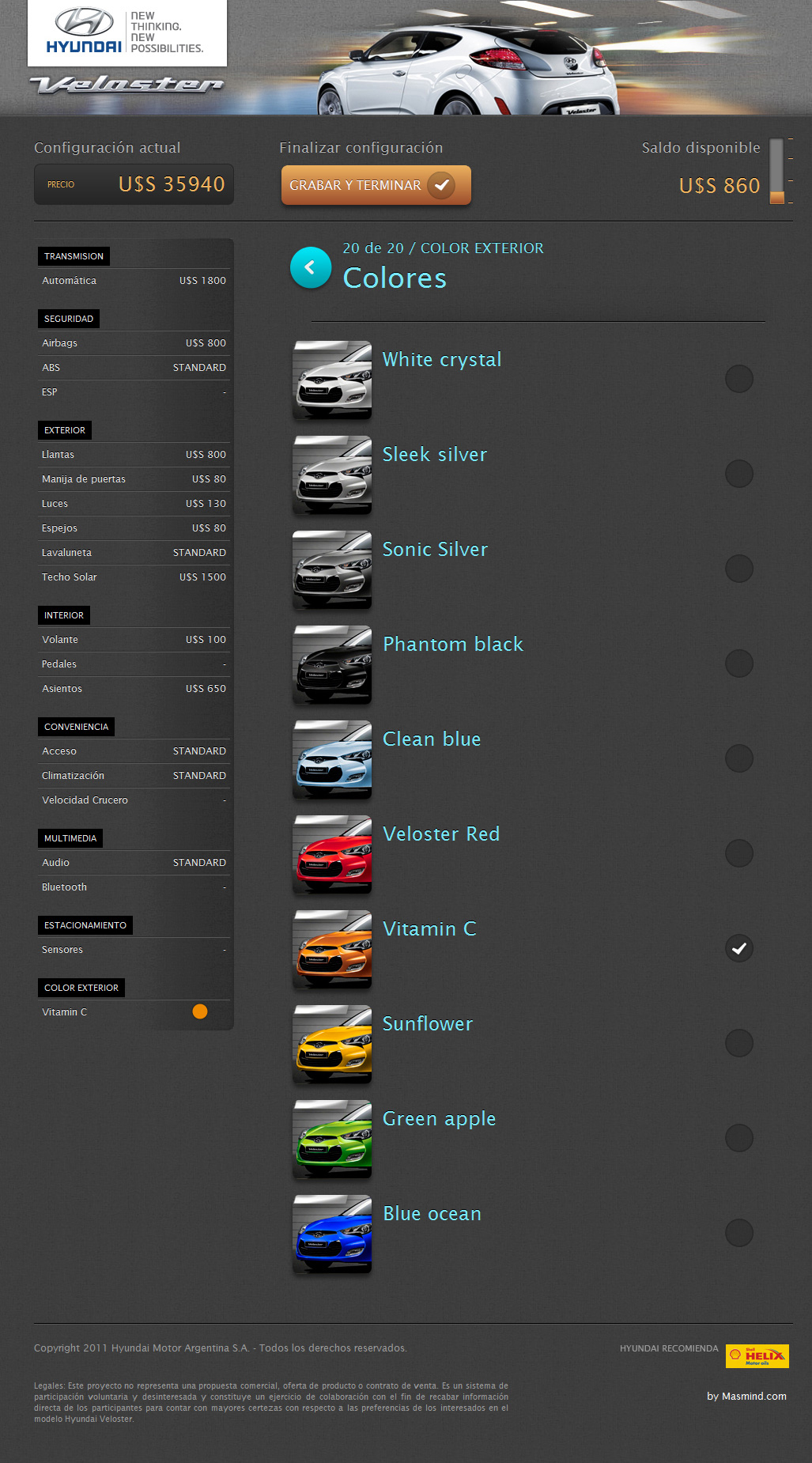Deselect the checked Vitamin C option
The height and width of the screenshot is (1463, 812).
pyautogui.click(x=738, y=948)
